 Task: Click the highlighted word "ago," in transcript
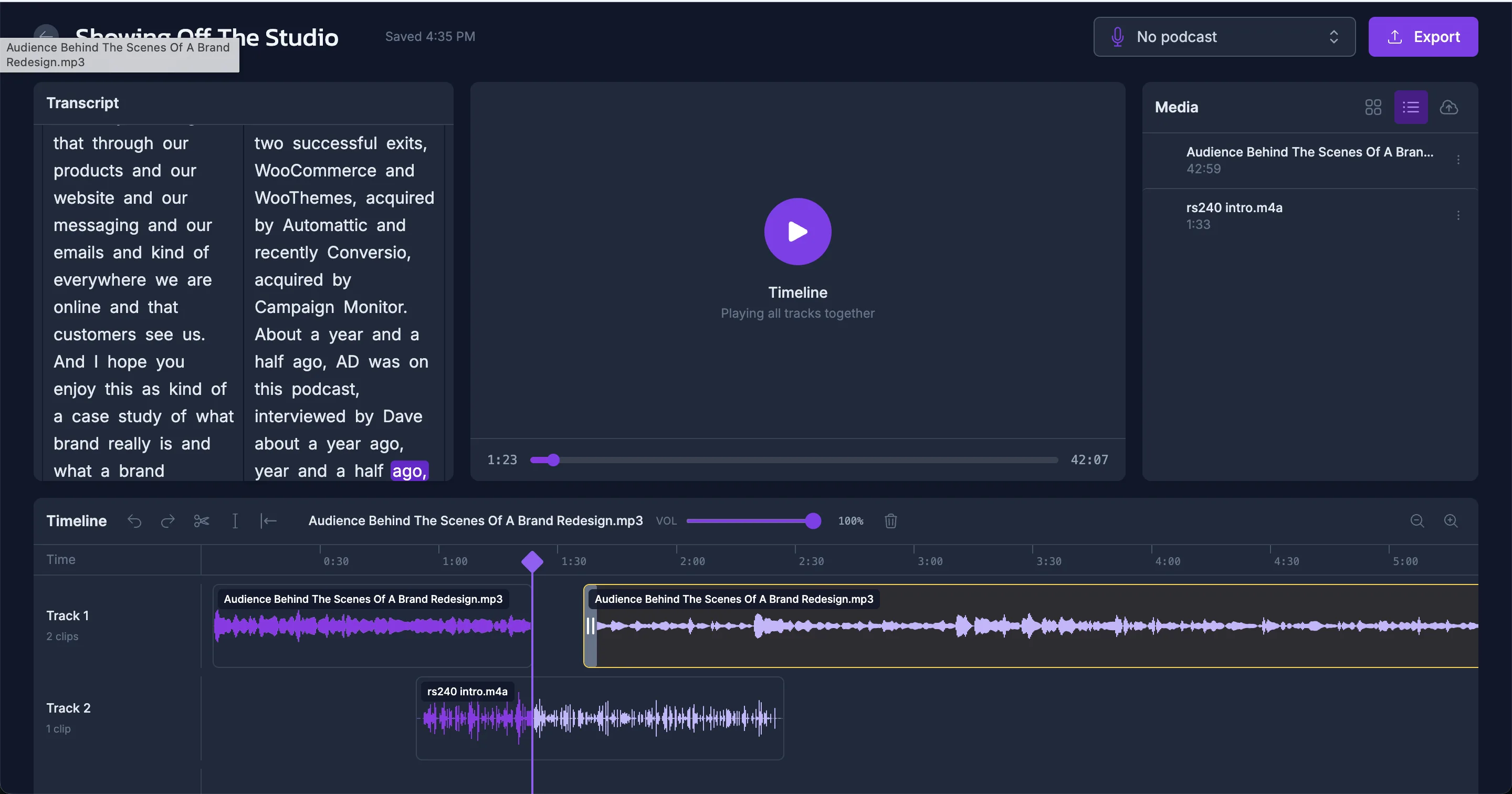pos(409,471)
